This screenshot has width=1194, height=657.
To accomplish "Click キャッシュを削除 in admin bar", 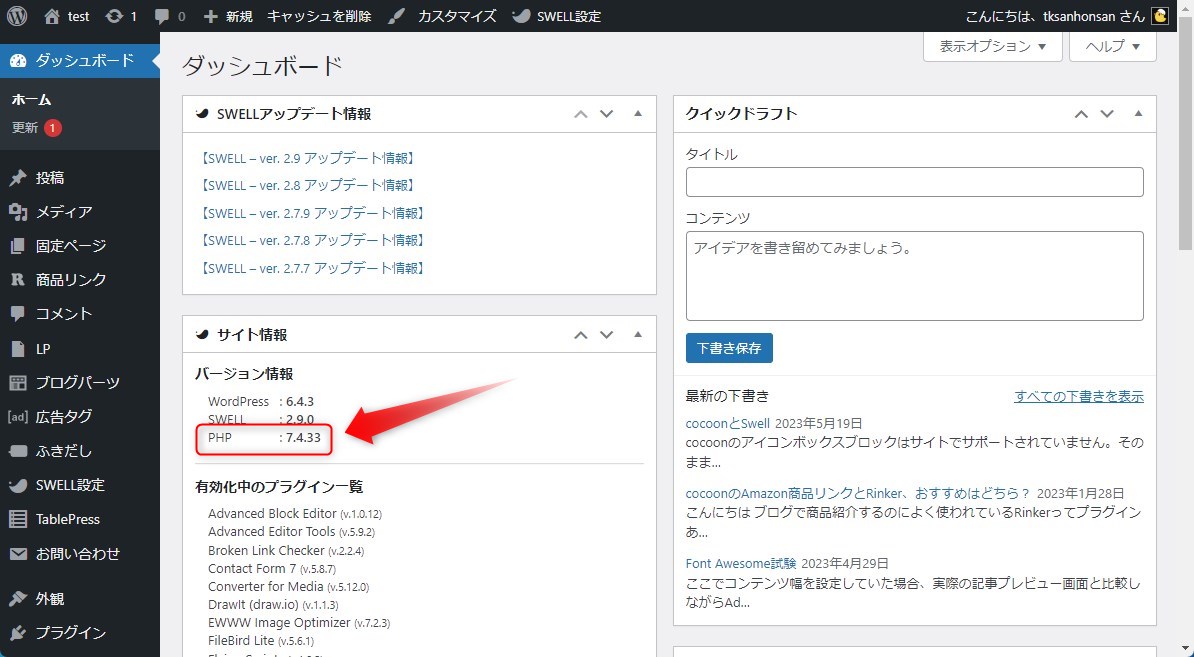I will coord(319,16).
